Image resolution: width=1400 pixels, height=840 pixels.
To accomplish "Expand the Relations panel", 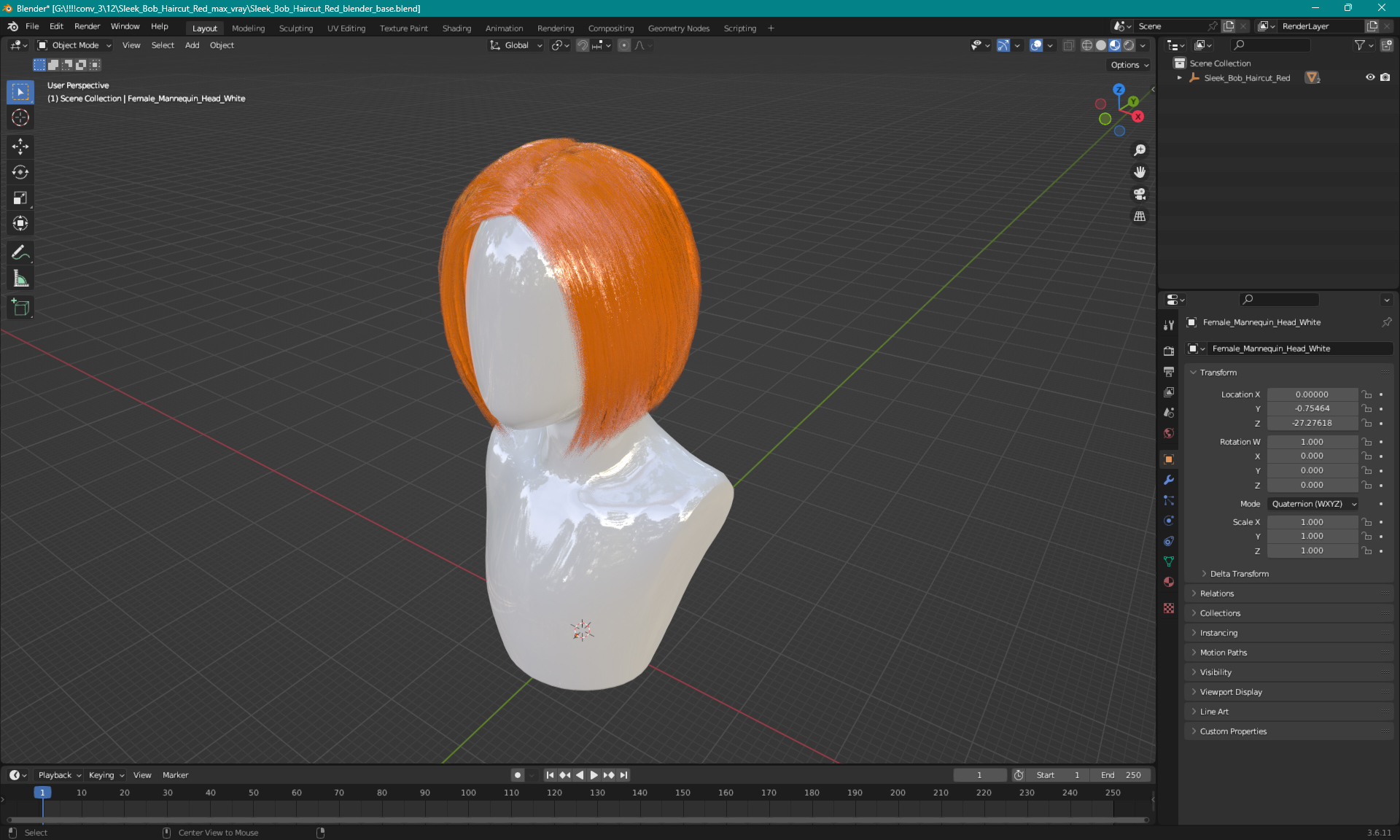I will tap(1217, 594).
